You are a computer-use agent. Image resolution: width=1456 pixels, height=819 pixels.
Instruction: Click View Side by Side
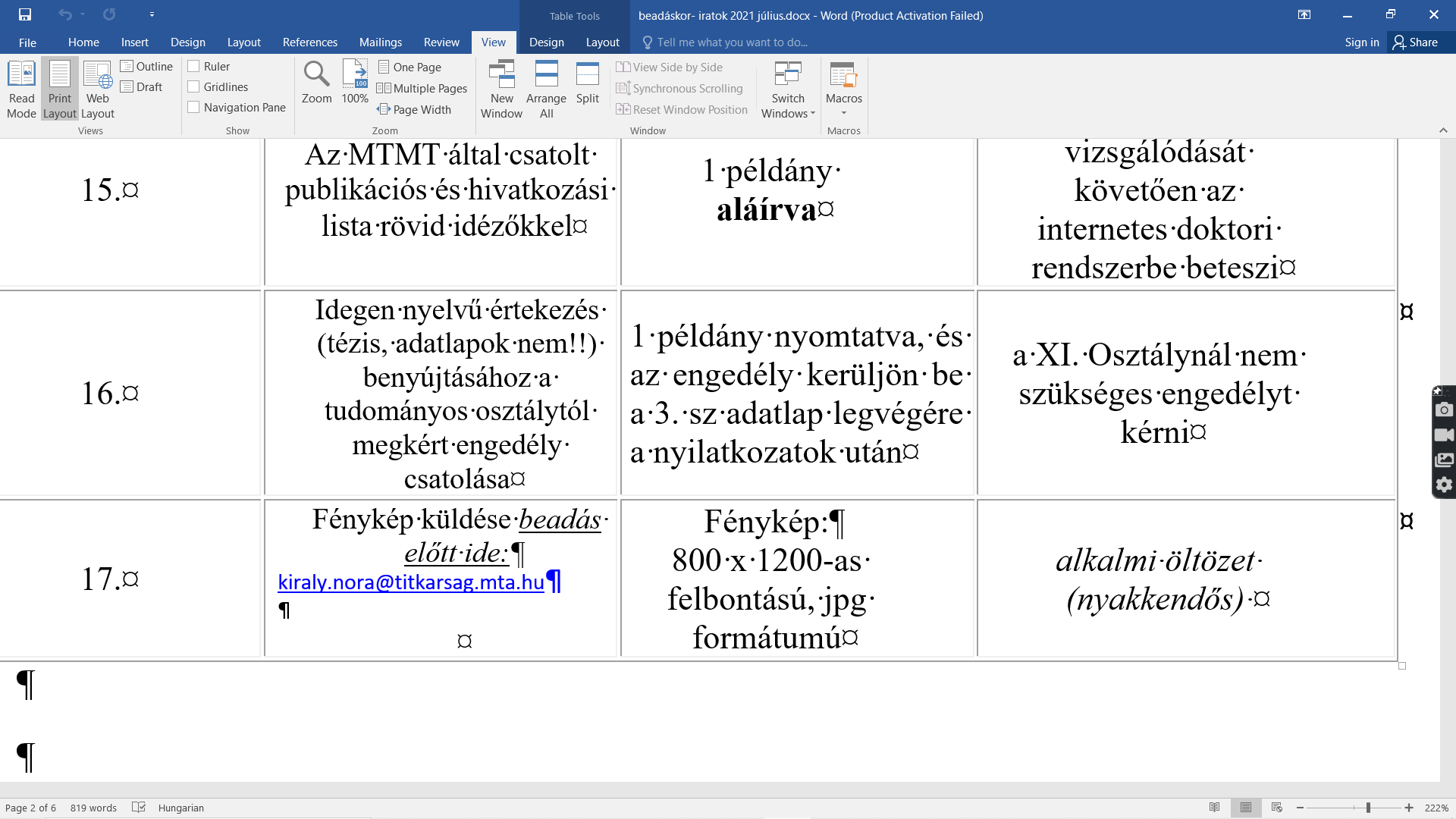pyautogui.click(x=669, y=67)
